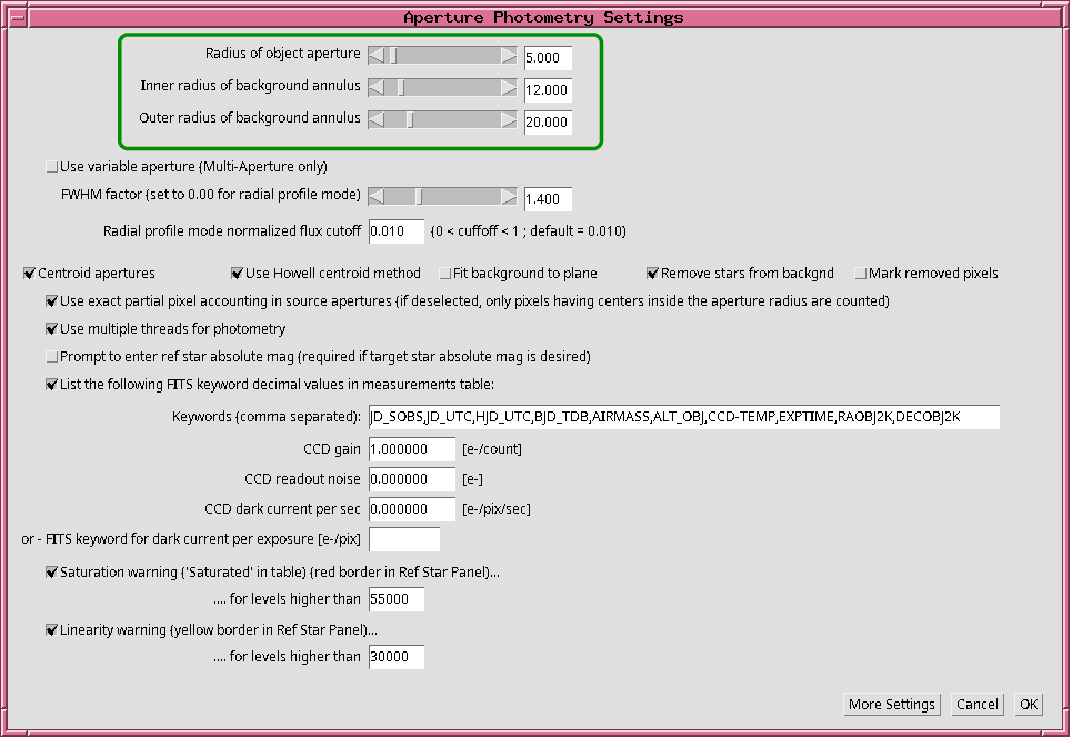The width and height of the screenshot is (1070, 737).
Task: Disable Use Howell centroid method
Action: [237, 273]
